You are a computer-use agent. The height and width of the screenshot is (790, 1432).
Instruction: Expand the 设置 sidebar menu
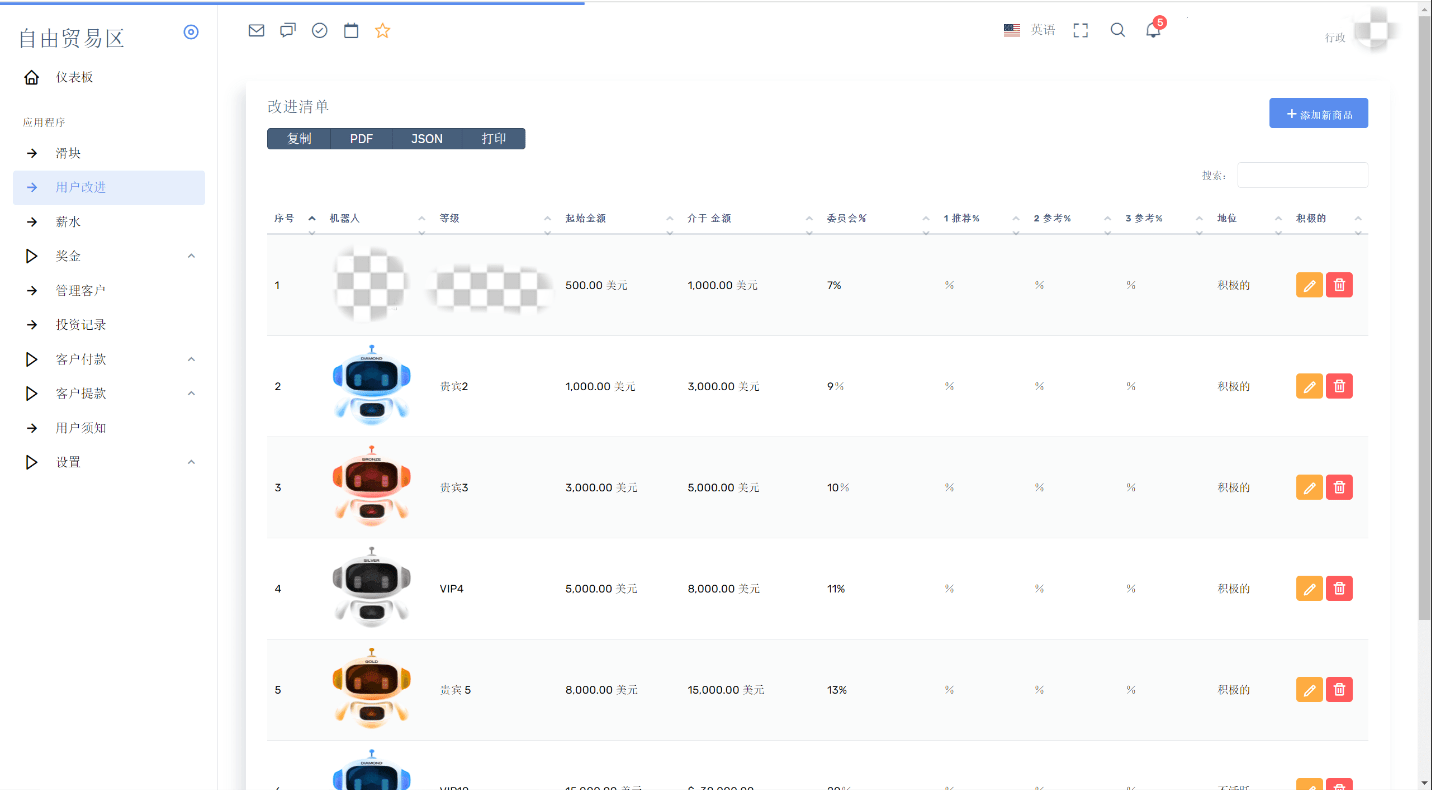pyautogui.click(x=108, y=462)
